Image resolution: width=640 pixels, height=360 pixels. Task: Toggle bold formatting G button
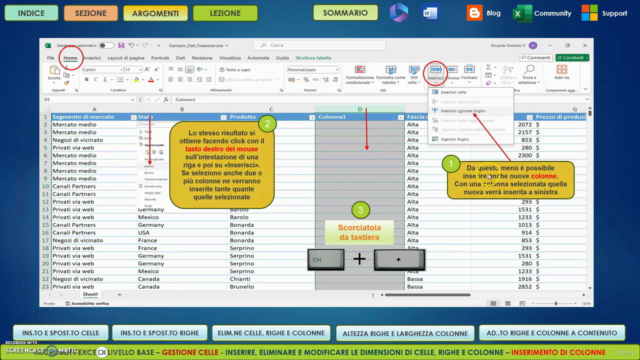tap(87, 80)
